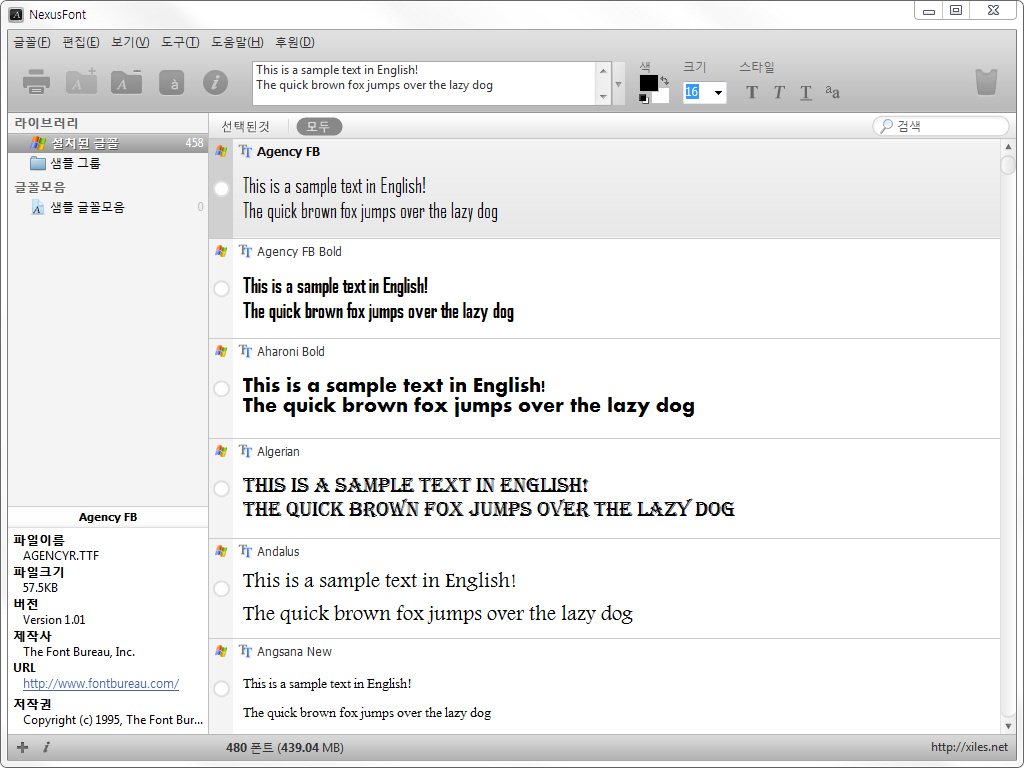Select the radio button for Algerian font
Viewport: 1024px width, 768px height.
222,489
